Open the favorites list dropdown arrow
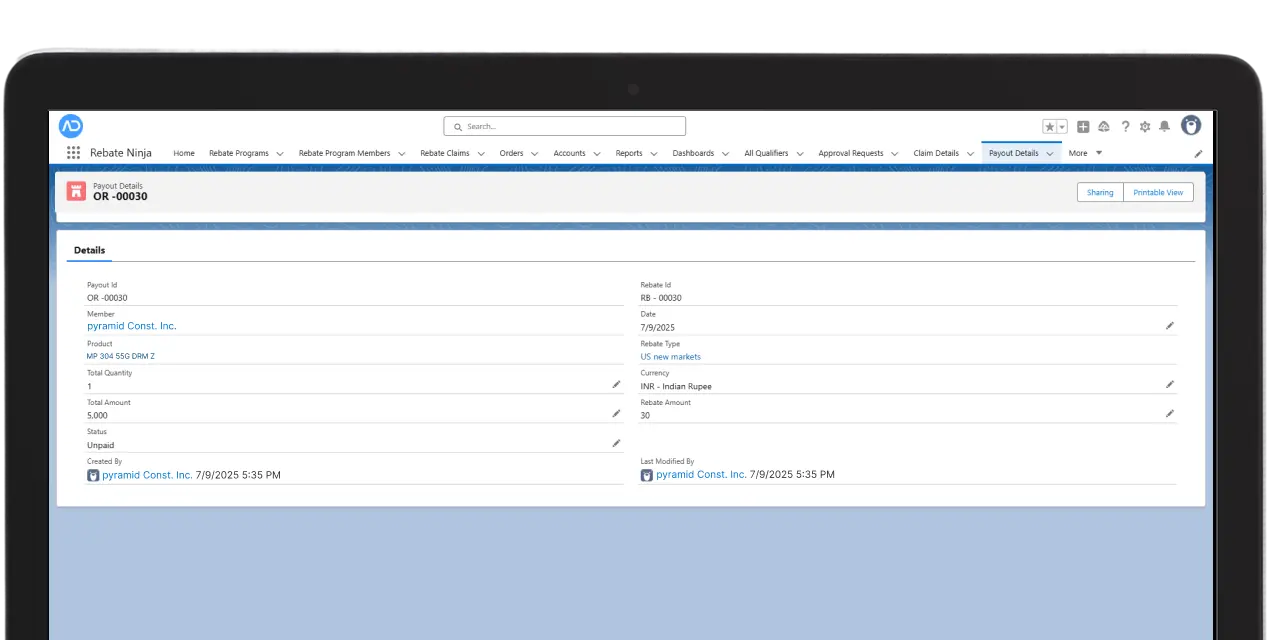Viewport: 1270px width, 640px height. tap(1062, 127)
